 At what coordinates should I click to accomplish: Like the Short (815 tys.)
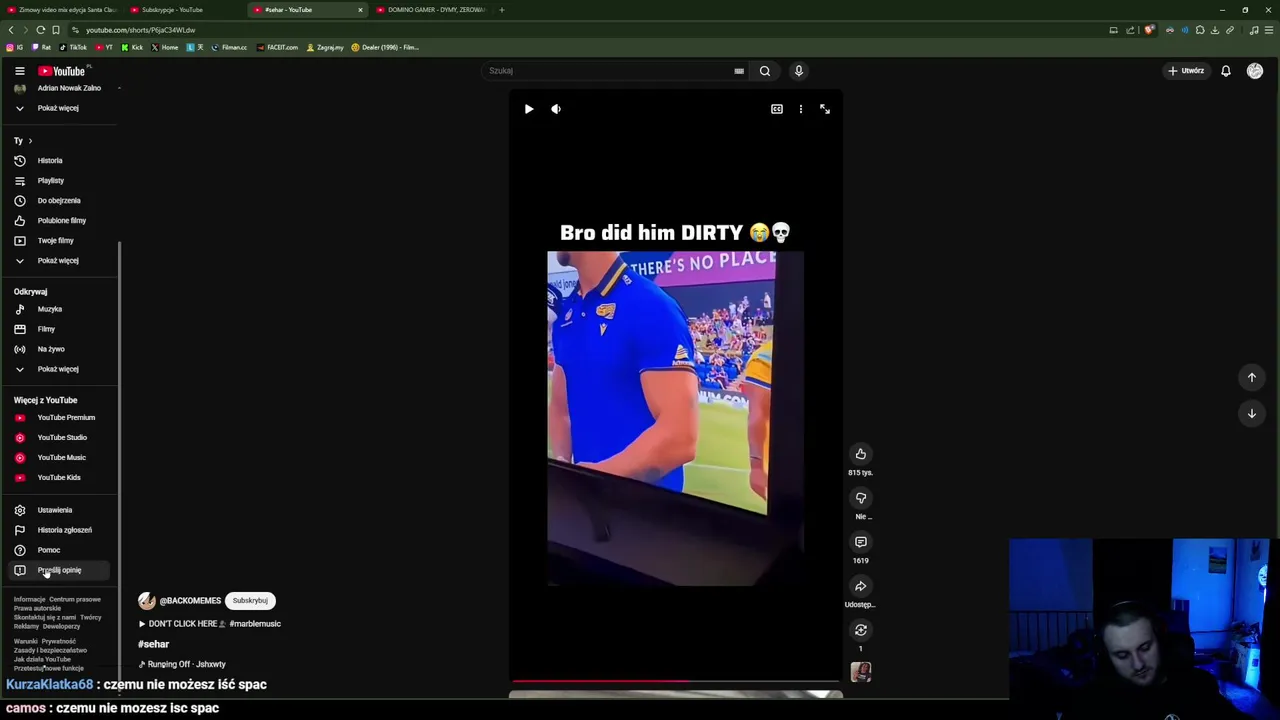tap(861, 454)
